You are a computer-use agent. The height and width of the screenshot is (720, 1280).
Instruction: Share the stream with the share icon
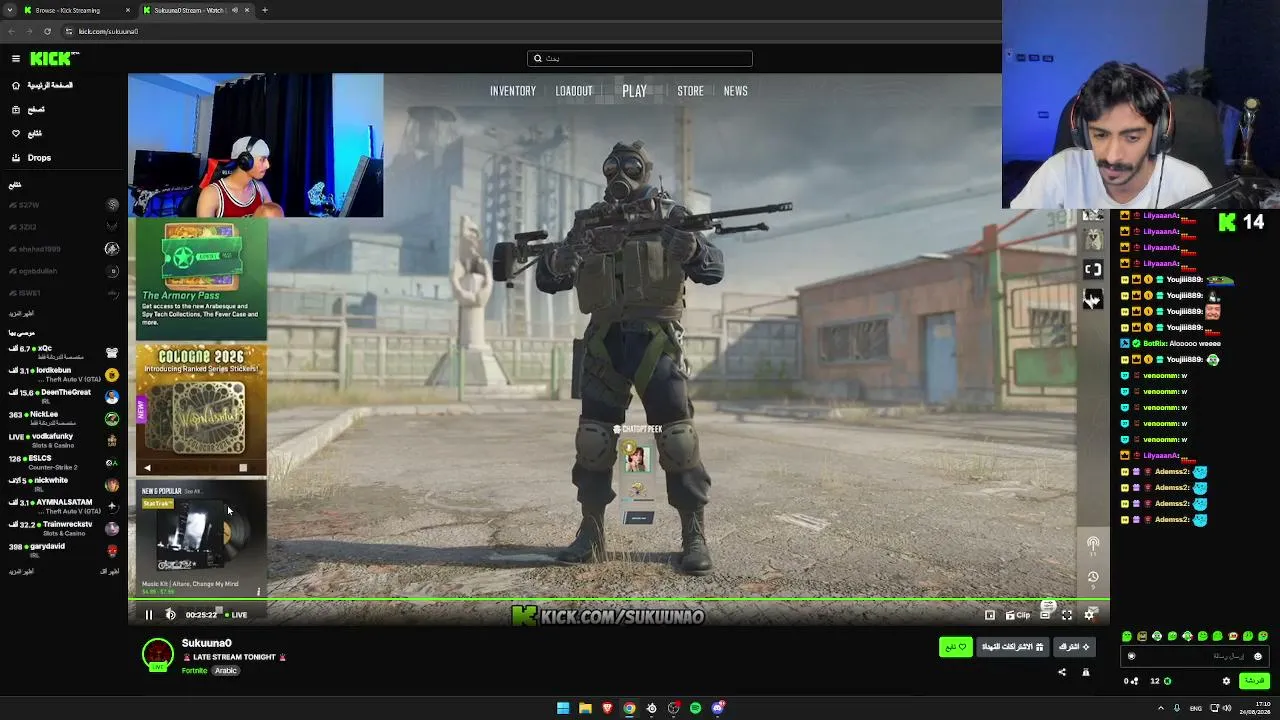pos(1062,672)
